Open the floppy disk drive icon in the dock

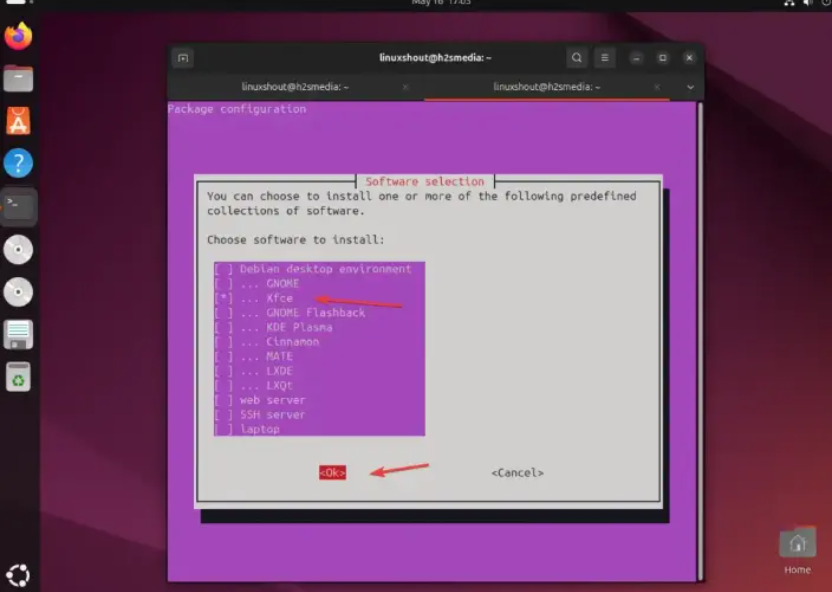(18, 335)
